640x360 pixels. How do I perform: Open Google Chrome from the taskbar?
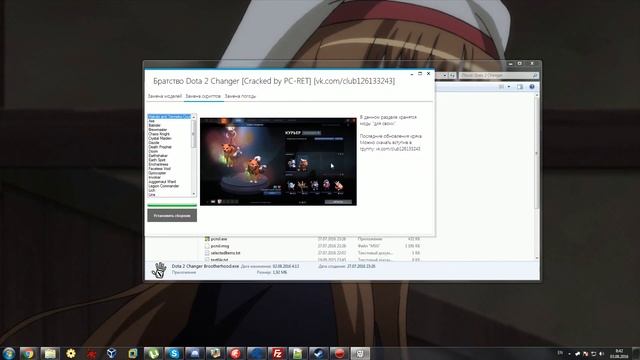28,353
